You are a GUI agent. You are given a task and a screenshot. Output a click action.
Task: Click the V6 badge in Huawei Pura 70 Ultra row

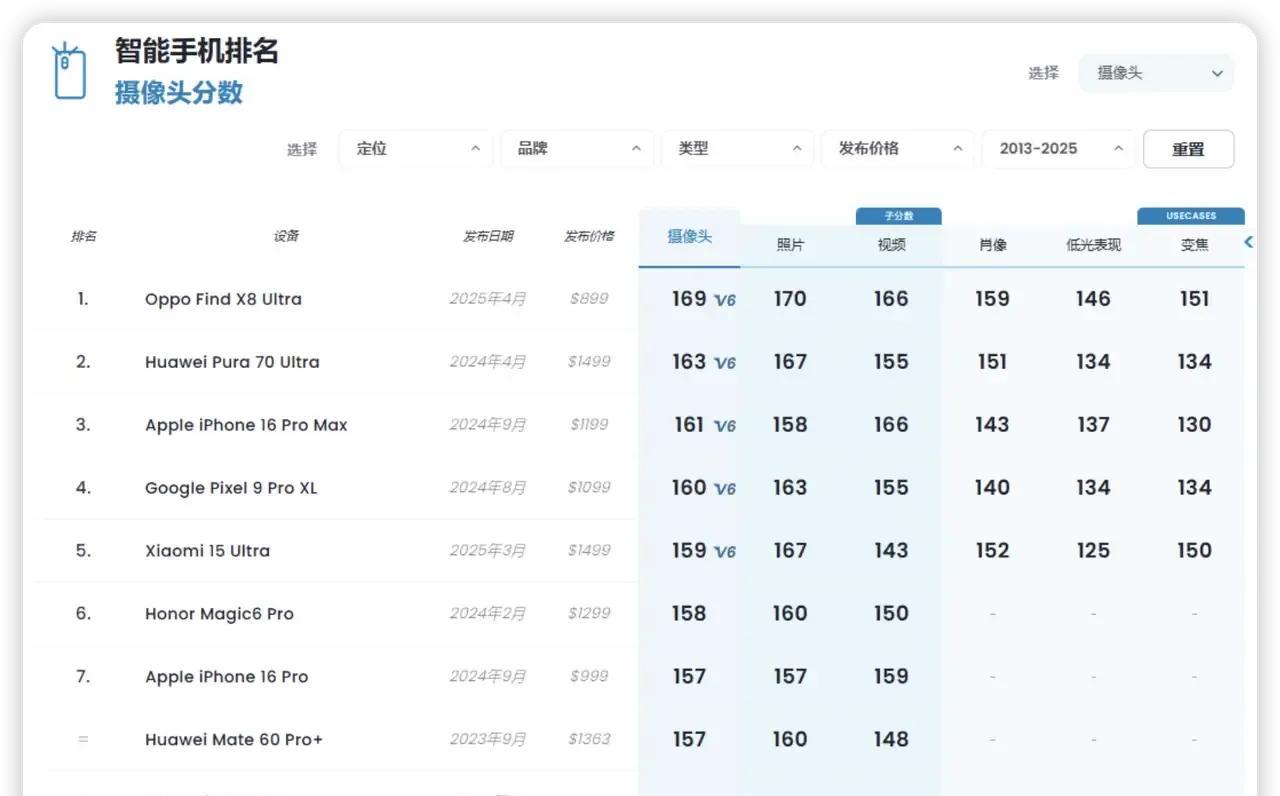click(x=725, y=363)
